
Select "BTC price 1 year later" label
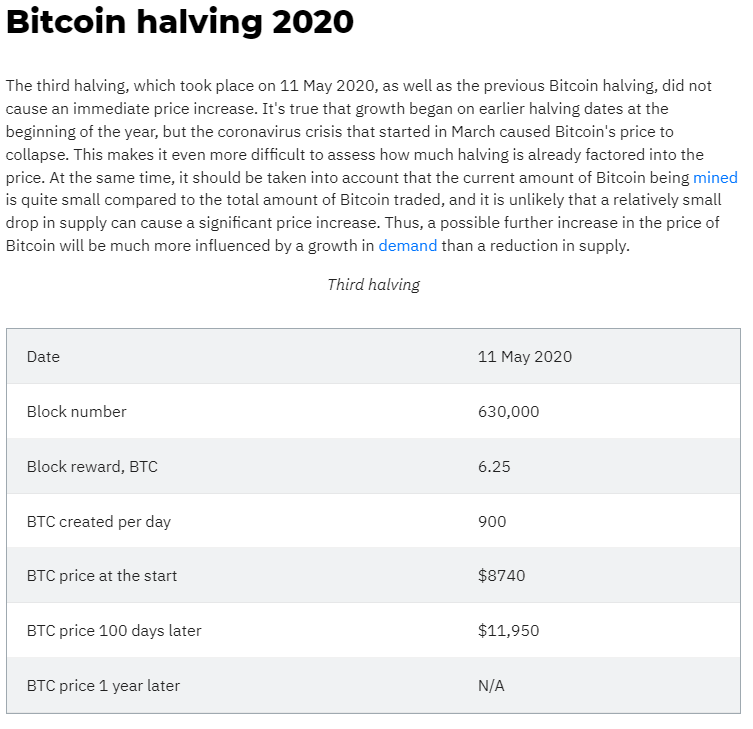click(103, 686)
